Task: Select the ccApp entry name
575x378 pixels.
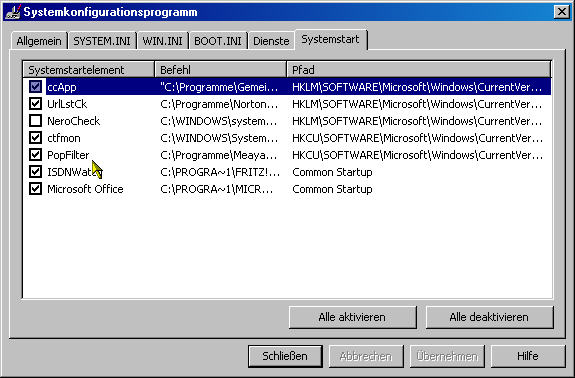Action: point(62,87)
